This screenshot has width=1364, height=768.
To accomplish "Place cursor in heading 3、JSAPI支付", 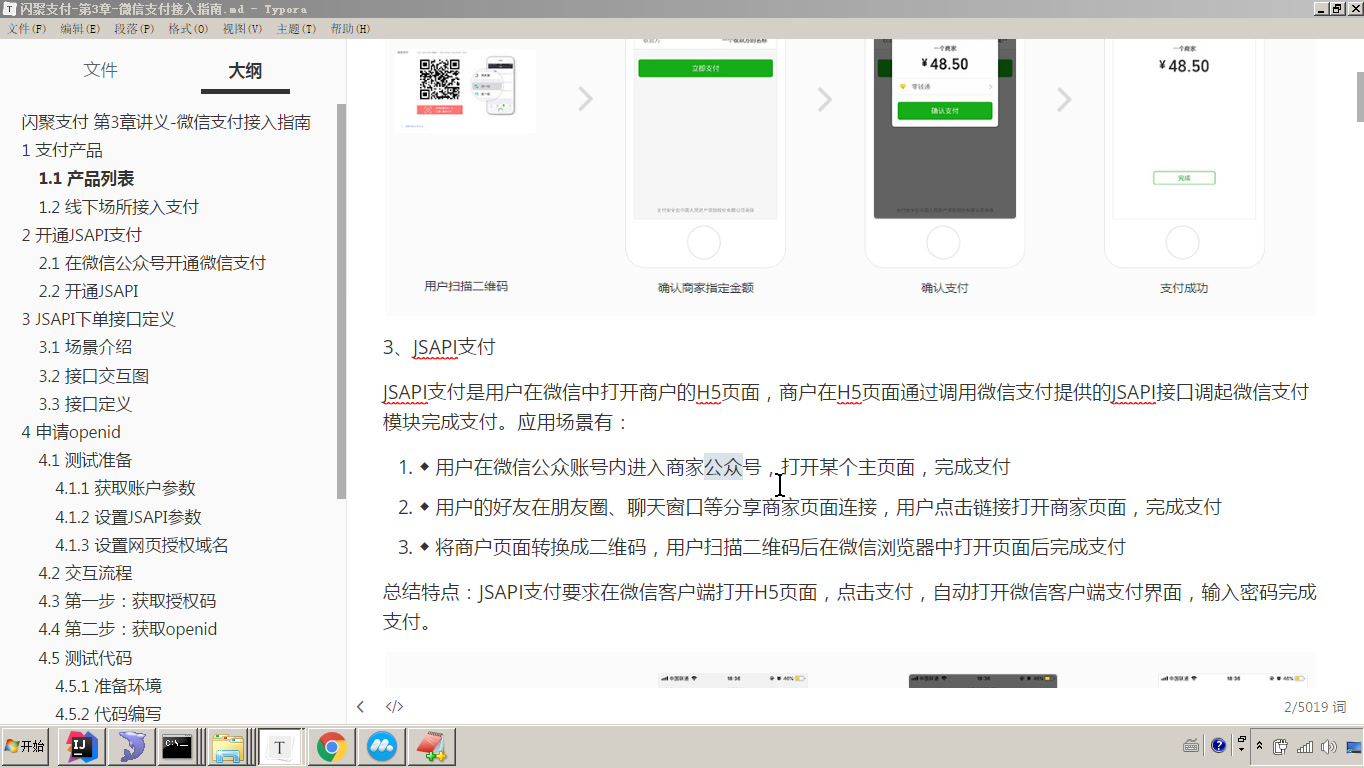I will [x=439, y=347].
